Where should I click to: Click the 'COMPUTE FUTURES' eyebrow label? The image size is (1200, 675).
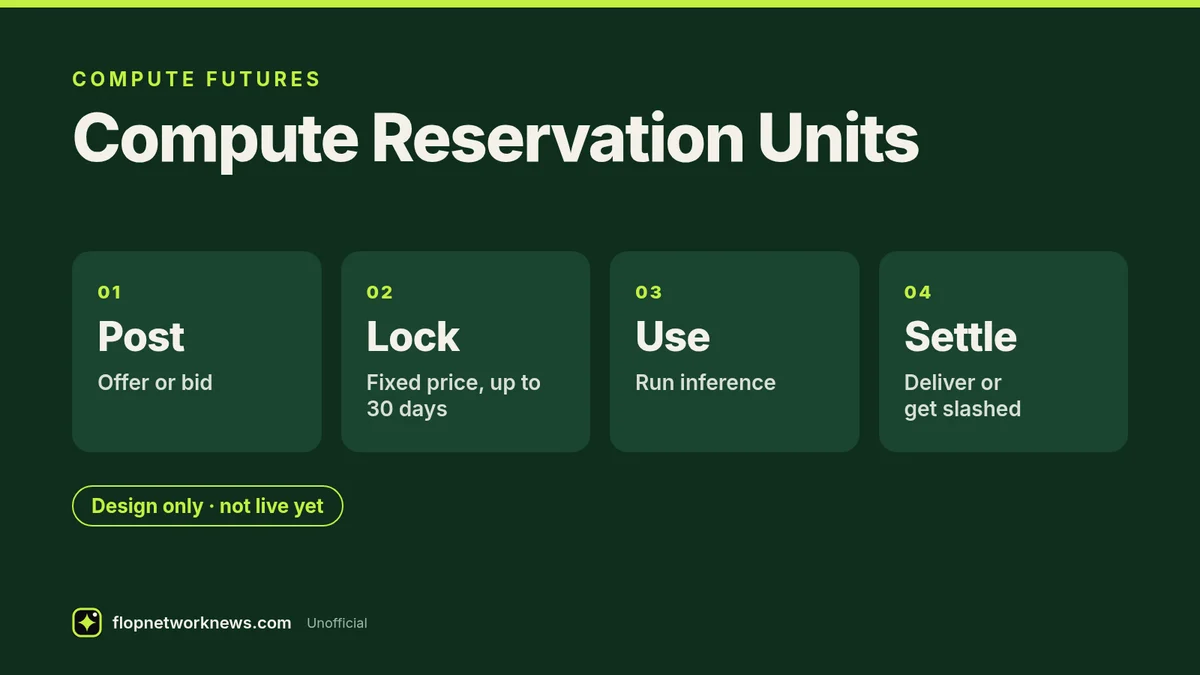(197, 79)
